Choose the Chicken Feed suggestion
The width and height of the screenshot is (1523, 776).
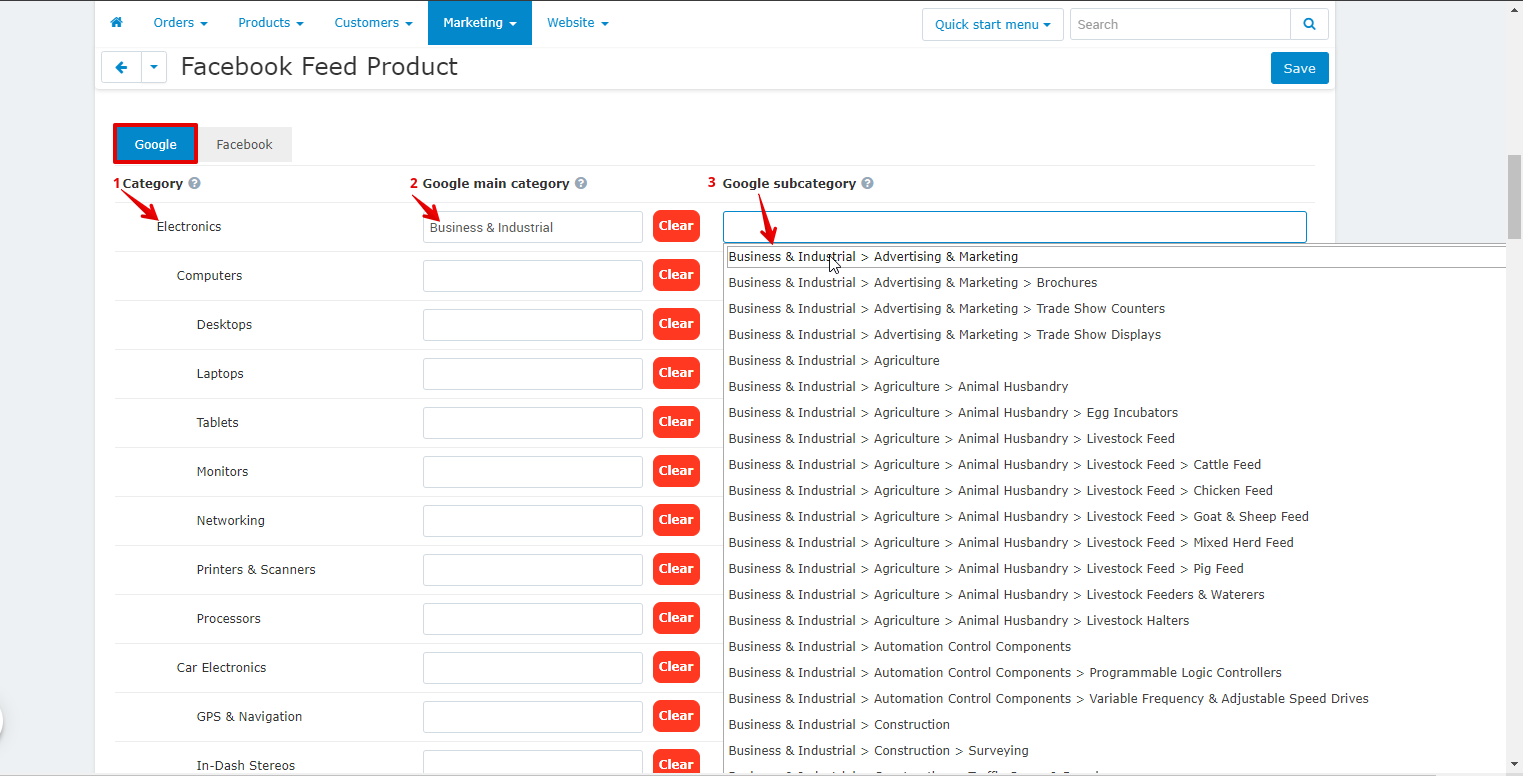tap(1115, 491)
